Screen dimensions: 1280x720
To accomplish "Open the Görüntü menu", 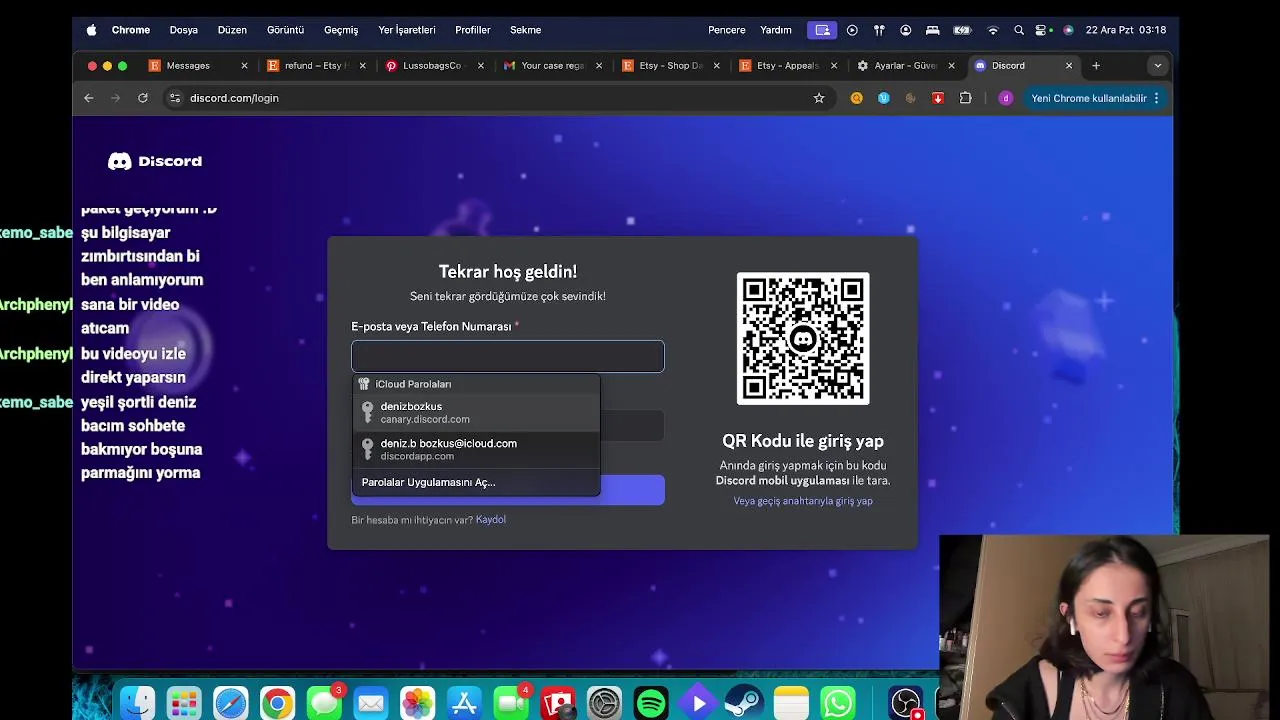I will (x=285, y=30).
